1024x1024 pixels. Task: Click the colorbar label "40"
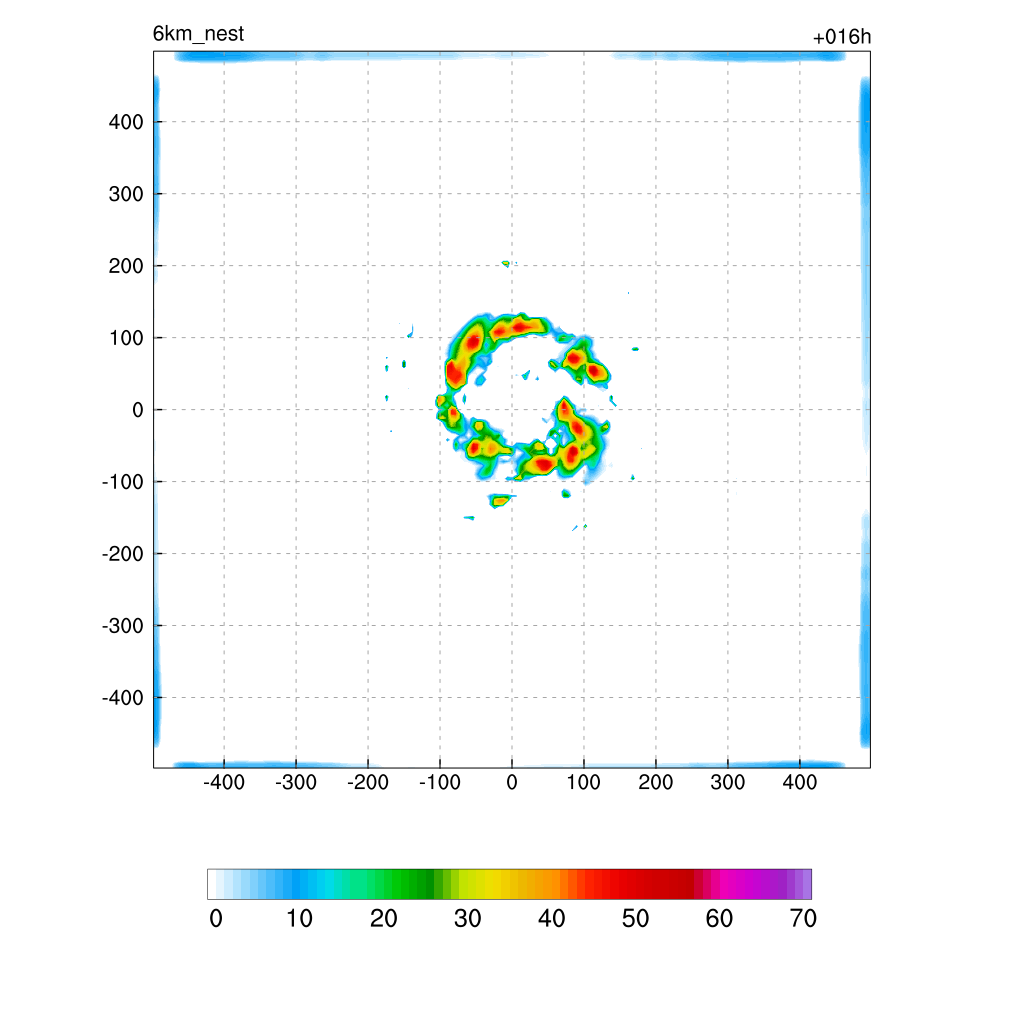pyautogui.click(x=551, y=919)
